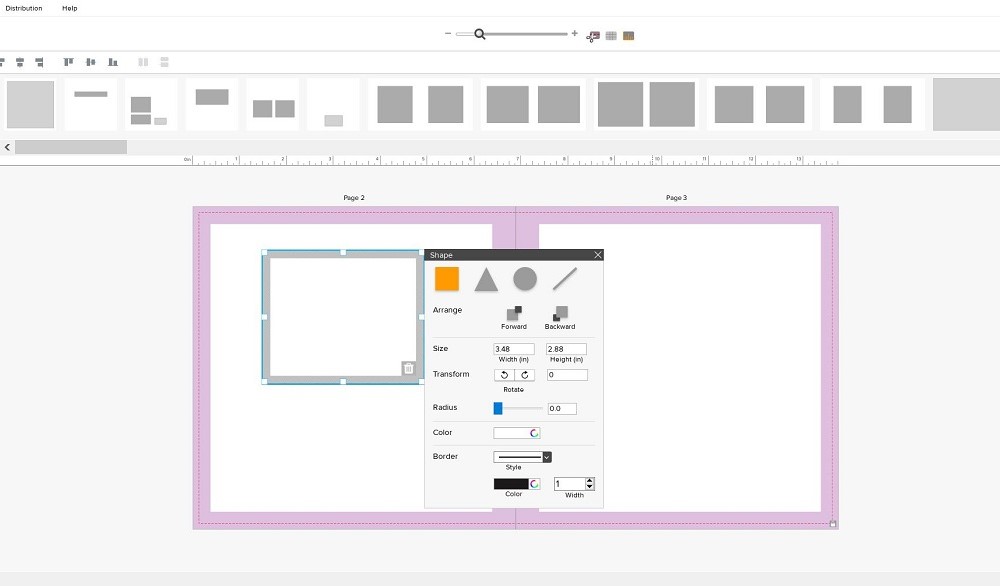Screen dimensions: 1000x586
Task: Rotate shape counterclockwise
Action: click(x=504, y=375)
